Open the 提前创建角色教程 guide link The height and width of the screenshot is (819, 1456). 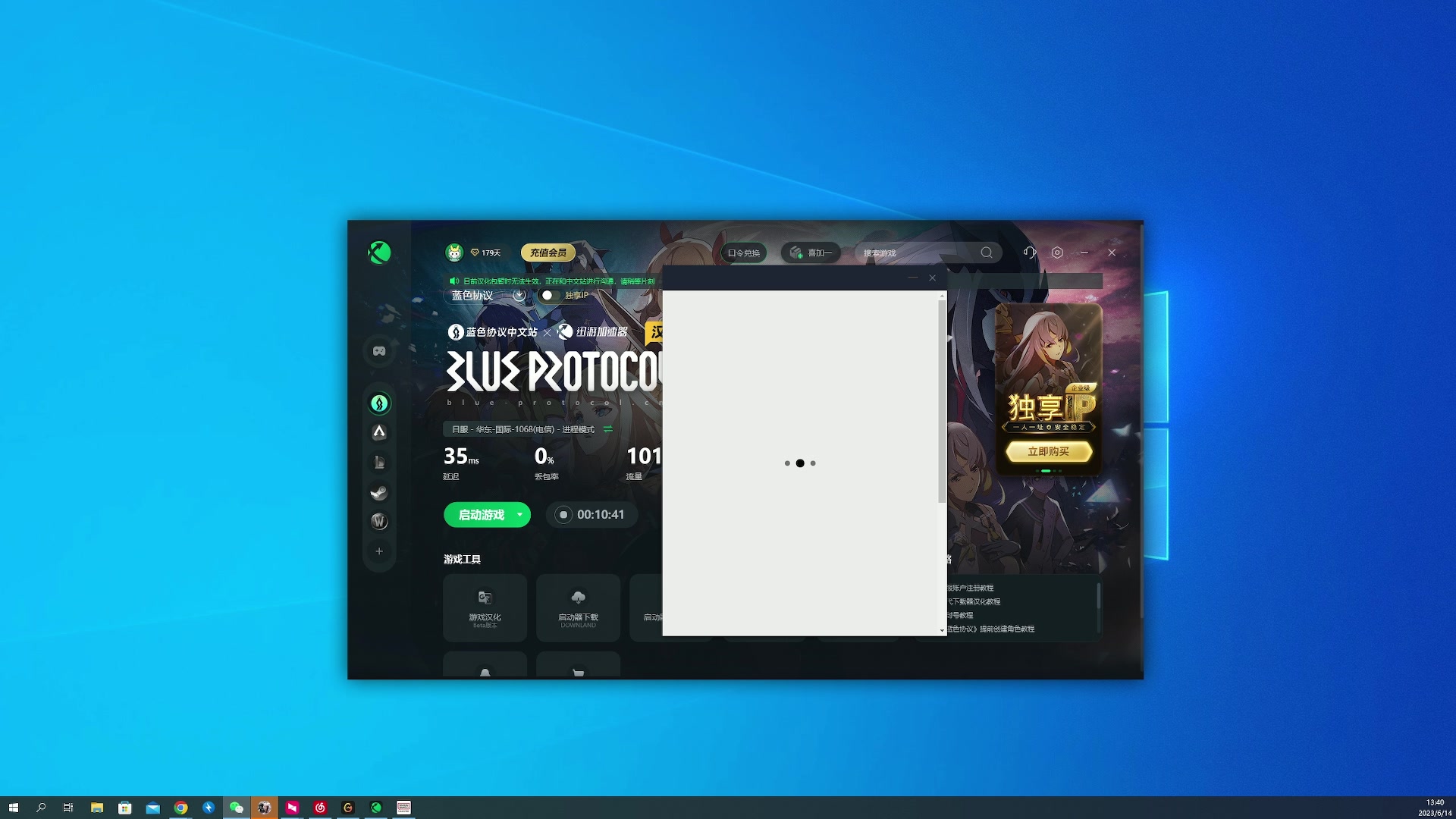point(991,629)
